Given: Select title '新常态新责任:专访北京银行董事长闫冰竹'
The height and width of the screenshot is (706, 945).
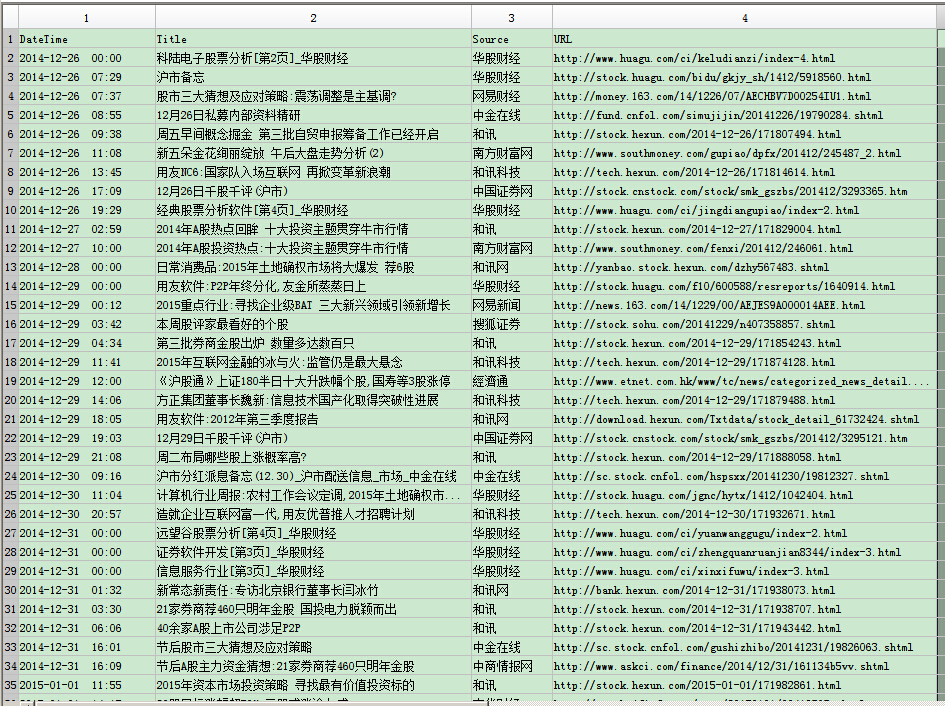Looking at the screenshot, I should [x=313, y=590].
